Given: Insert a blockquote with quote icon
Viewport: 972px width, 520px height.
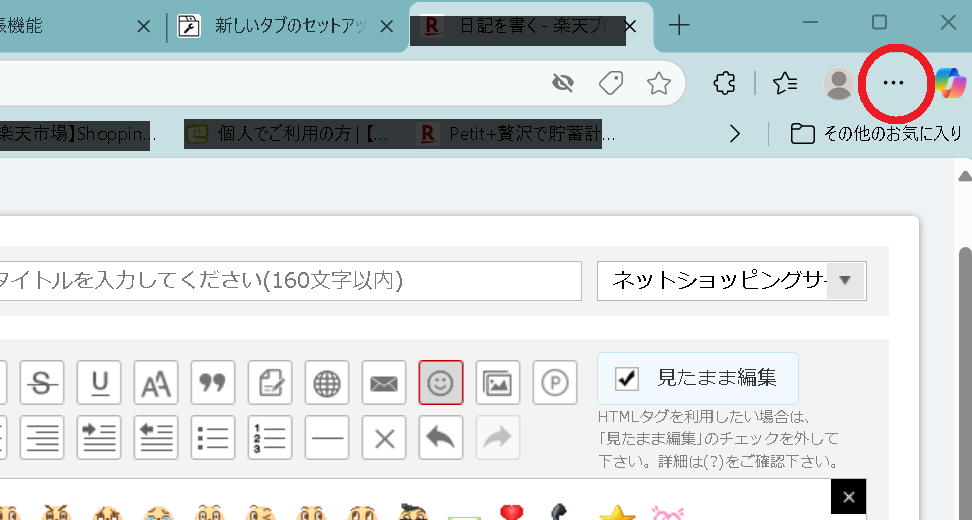Looking at the screenshot, I should [x=213, y=382].
